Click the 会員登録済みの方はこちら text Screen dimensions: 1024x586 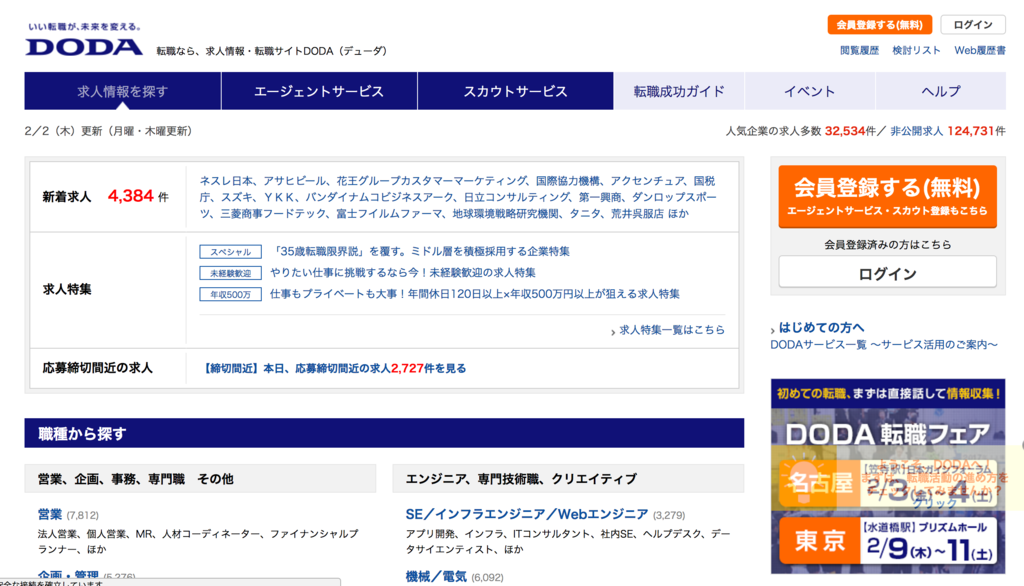point(888,244)
